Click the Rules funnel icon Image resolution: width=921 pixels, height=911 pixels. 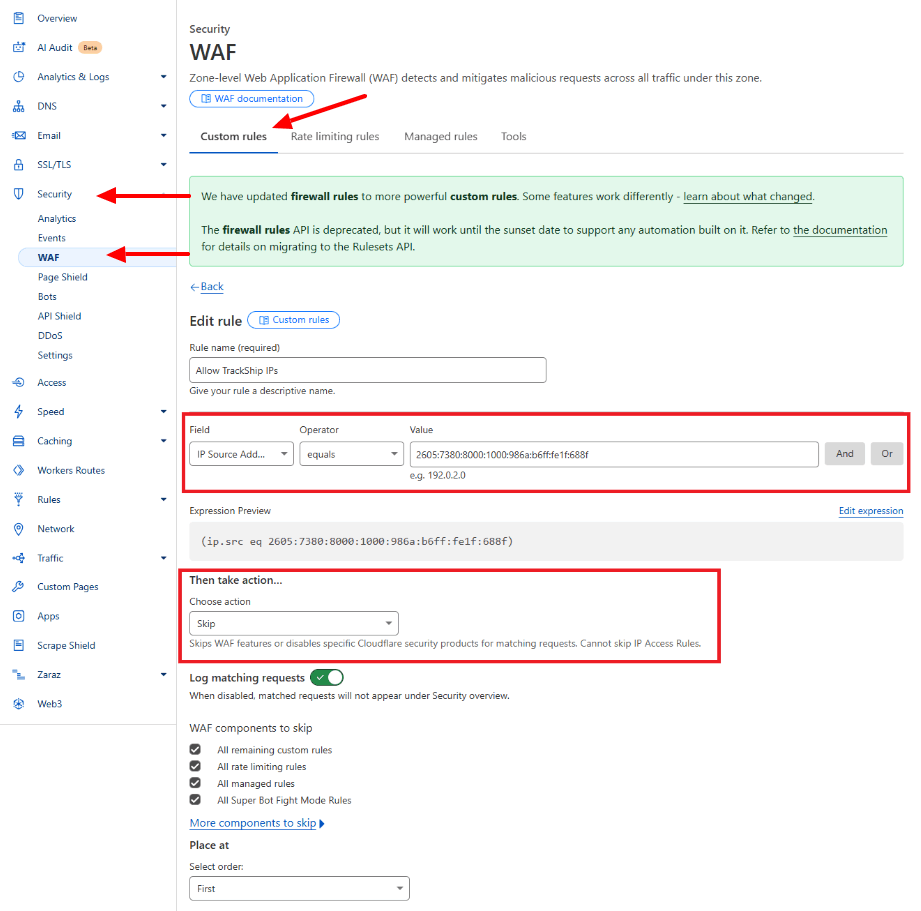tap(19, 499)
